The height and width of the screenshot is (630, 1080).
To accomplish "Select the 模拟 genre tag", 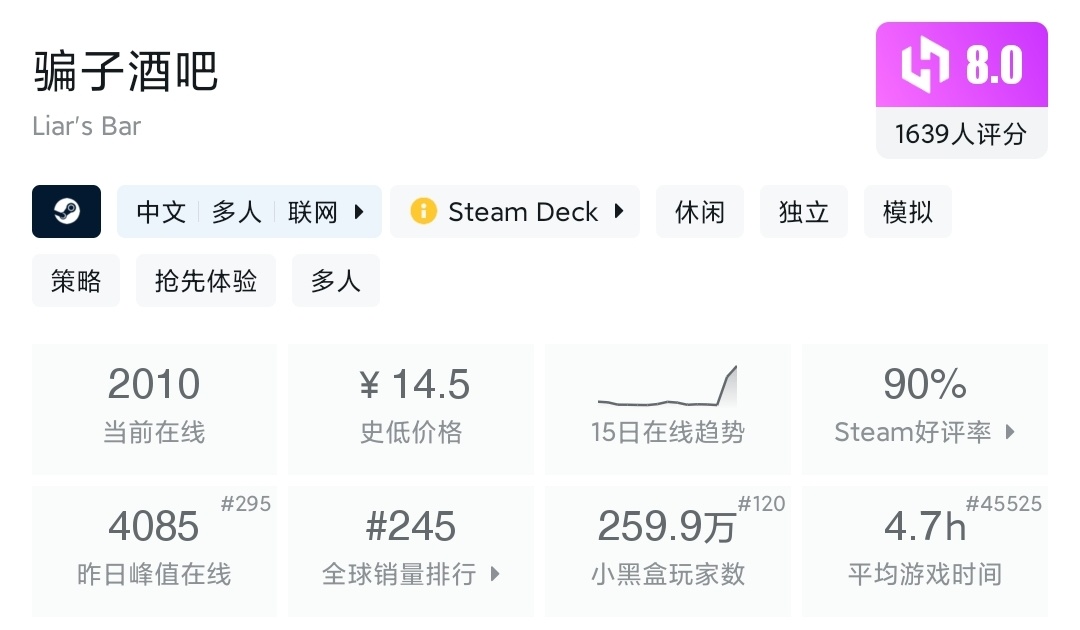I will pyautogui.click(x=908, y=212).
